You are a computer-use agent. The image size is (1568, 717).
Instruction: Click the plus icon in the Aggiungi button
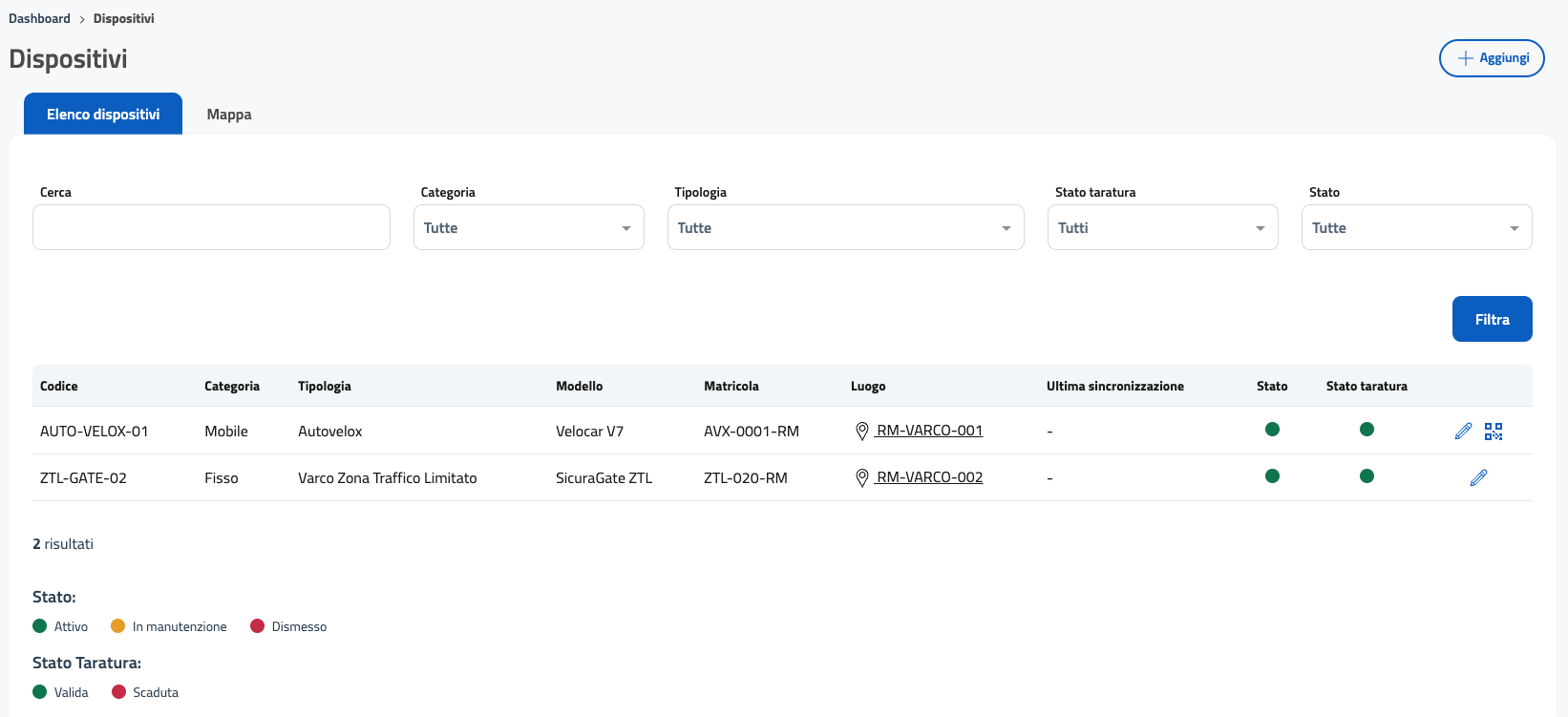(1465, 58)
